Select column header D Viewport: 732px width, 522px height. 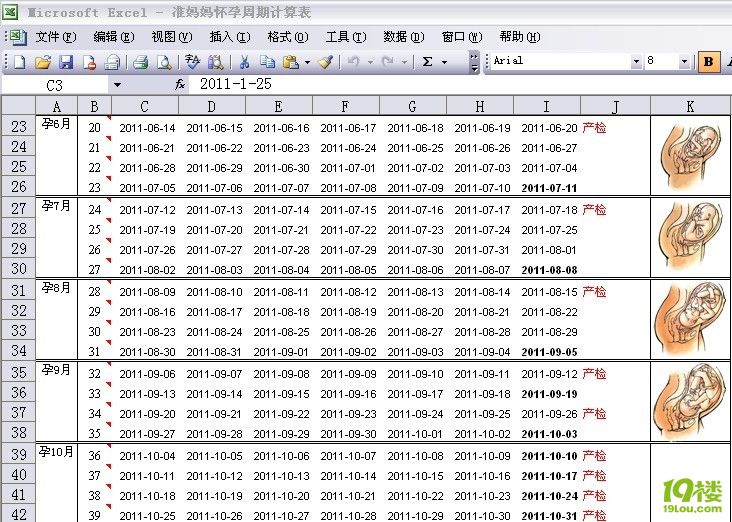[211, 107]
